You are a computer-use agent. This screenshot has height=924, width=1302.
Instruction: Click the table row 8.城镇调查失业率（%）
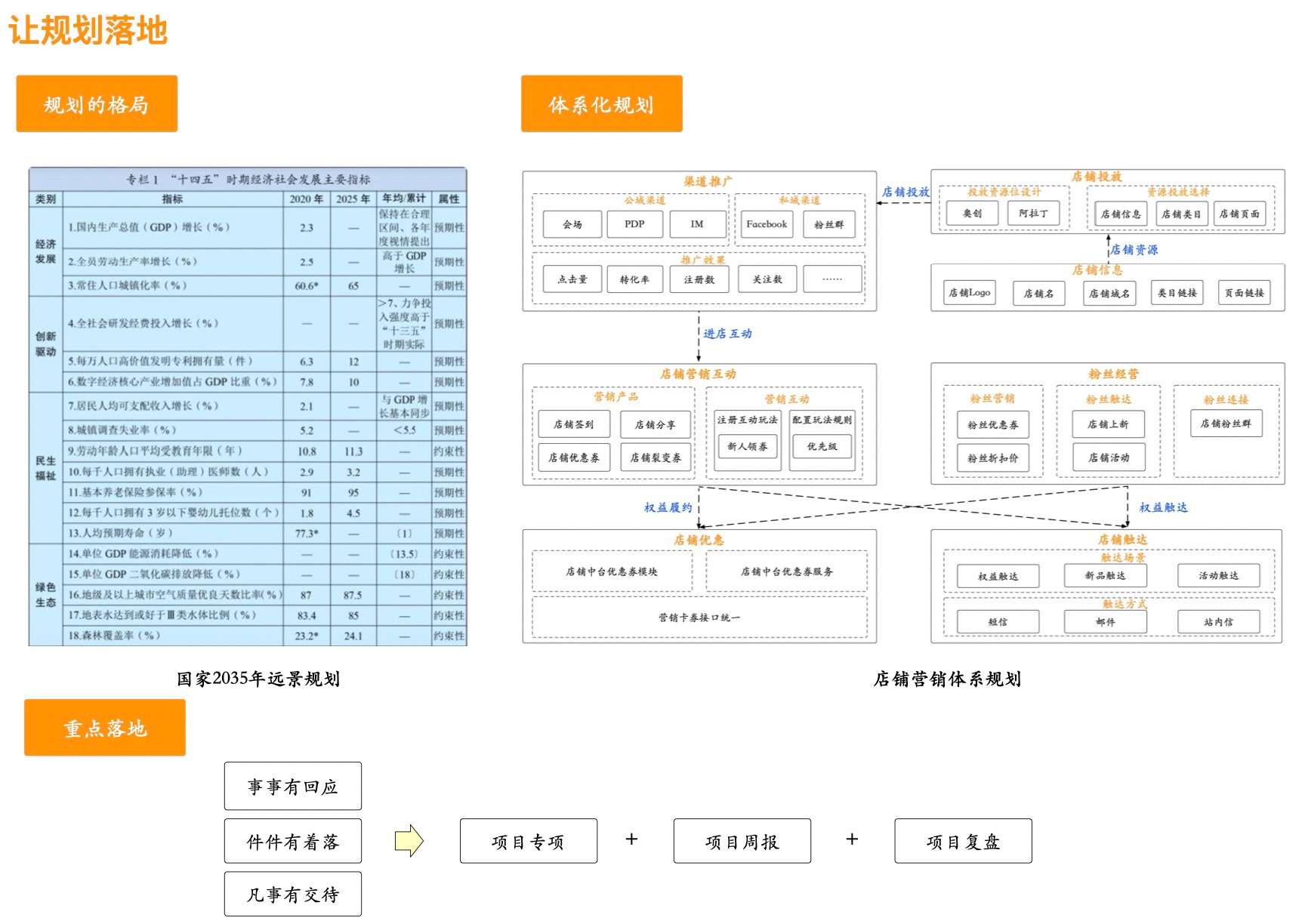pos(264,430)
